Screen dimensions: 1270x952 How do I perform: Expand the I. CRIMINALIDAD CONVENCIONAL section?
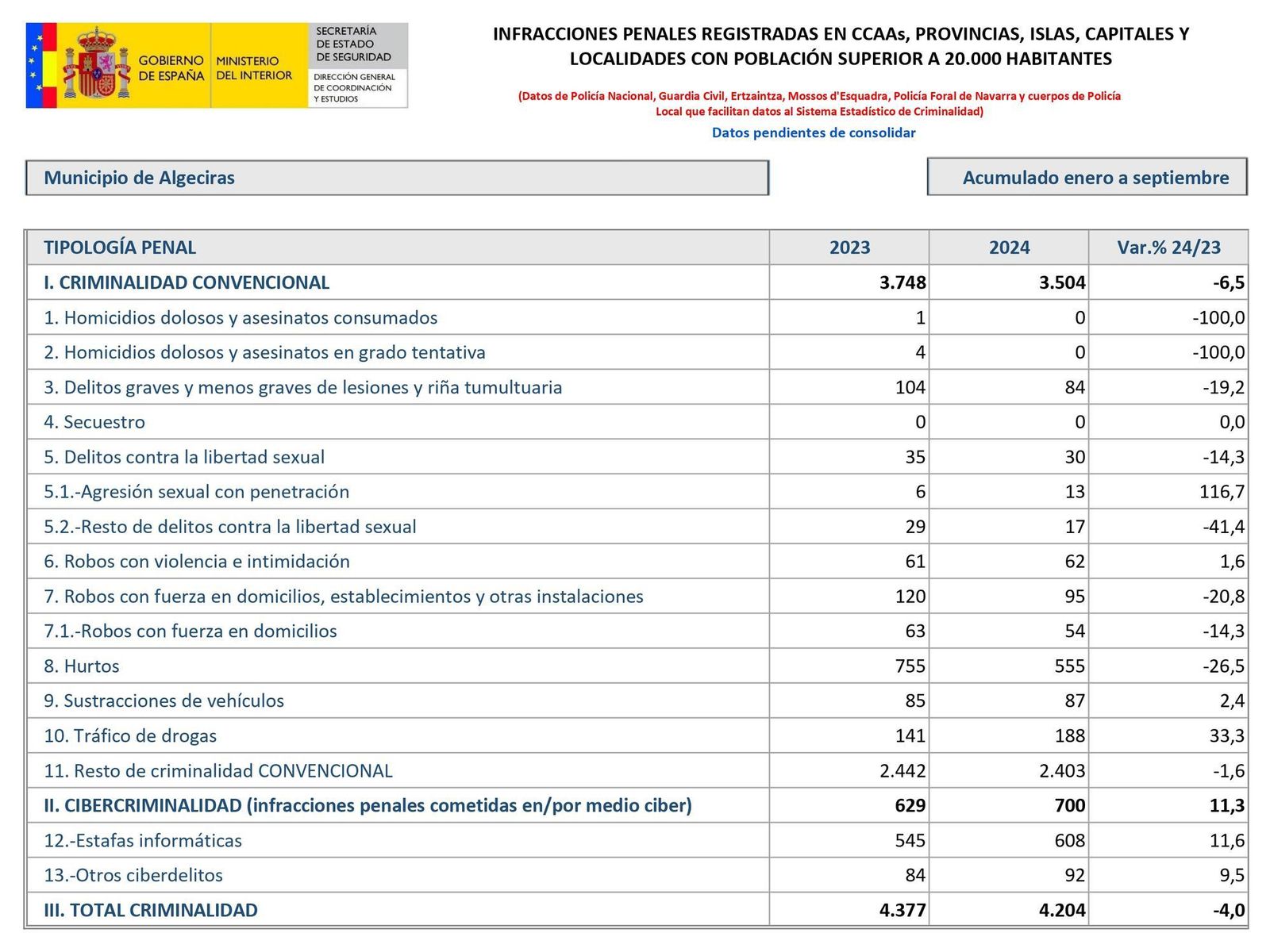[187, 282]
